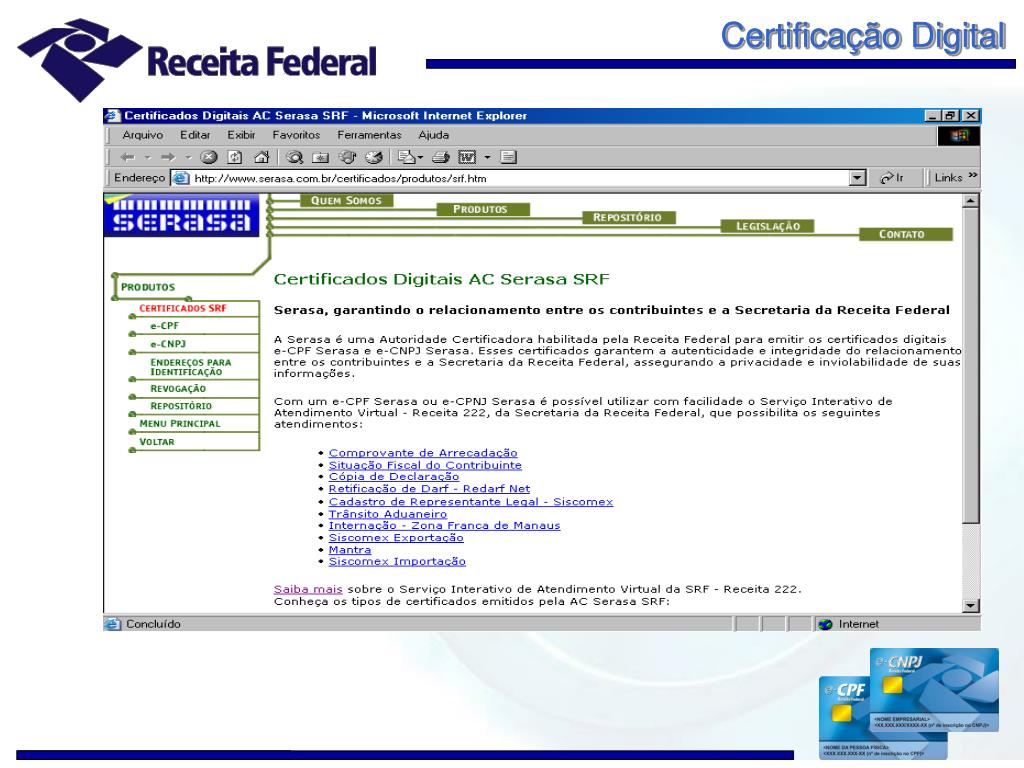Viewport: 1024px width, 768px height.
Task: Click the browser Back arrow button
Action: (128, 157)
